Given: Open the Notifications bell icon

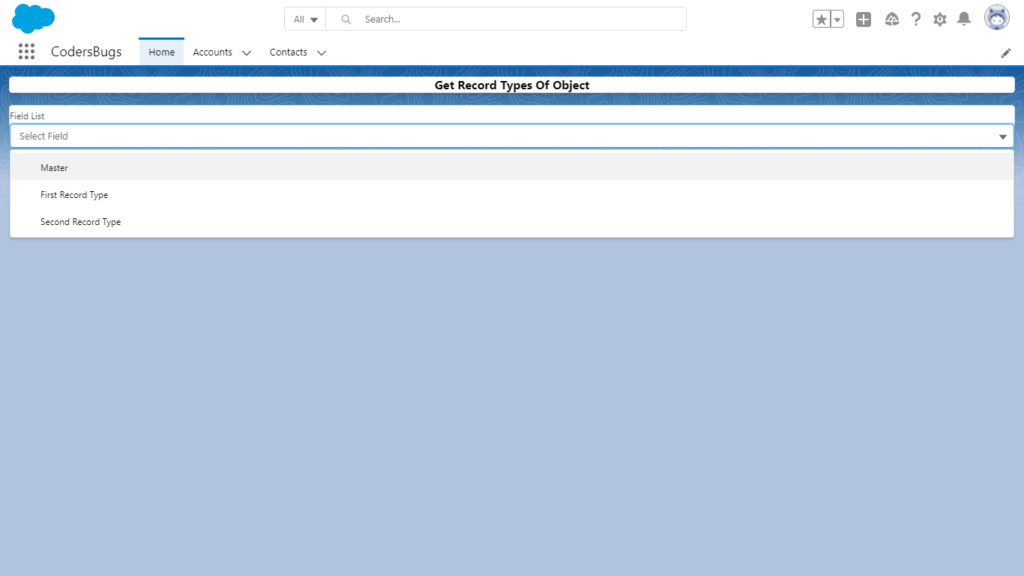Looking at the screenshot, I should [x=964, y=19].
